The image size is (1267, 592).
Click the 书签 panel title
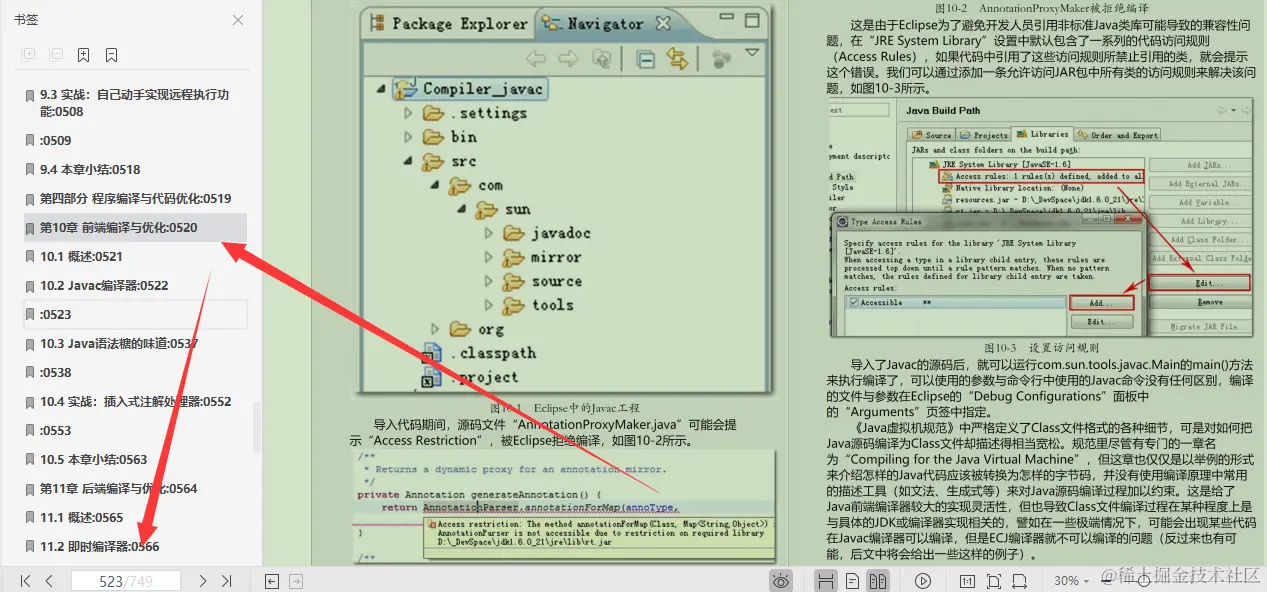tap(28, 20)
